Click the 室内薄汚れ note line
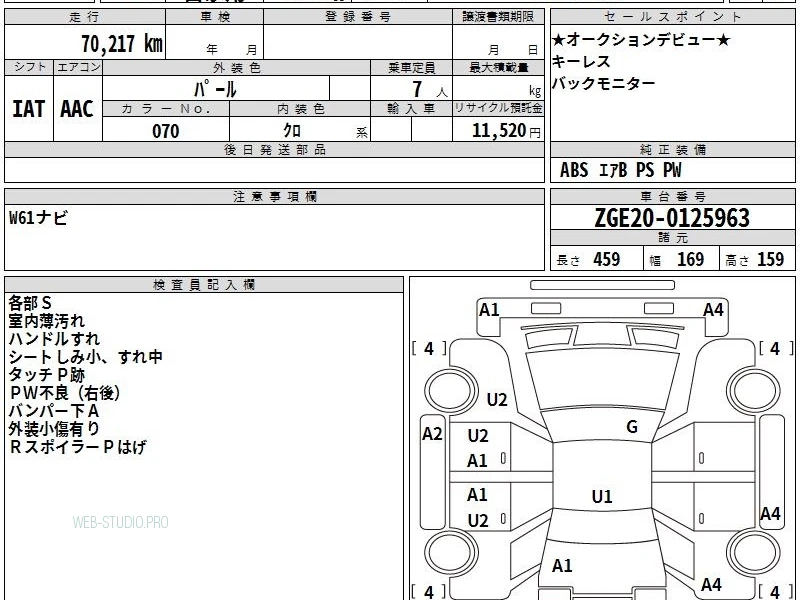Viewport: 800px width, 600px height. (46, 321)
